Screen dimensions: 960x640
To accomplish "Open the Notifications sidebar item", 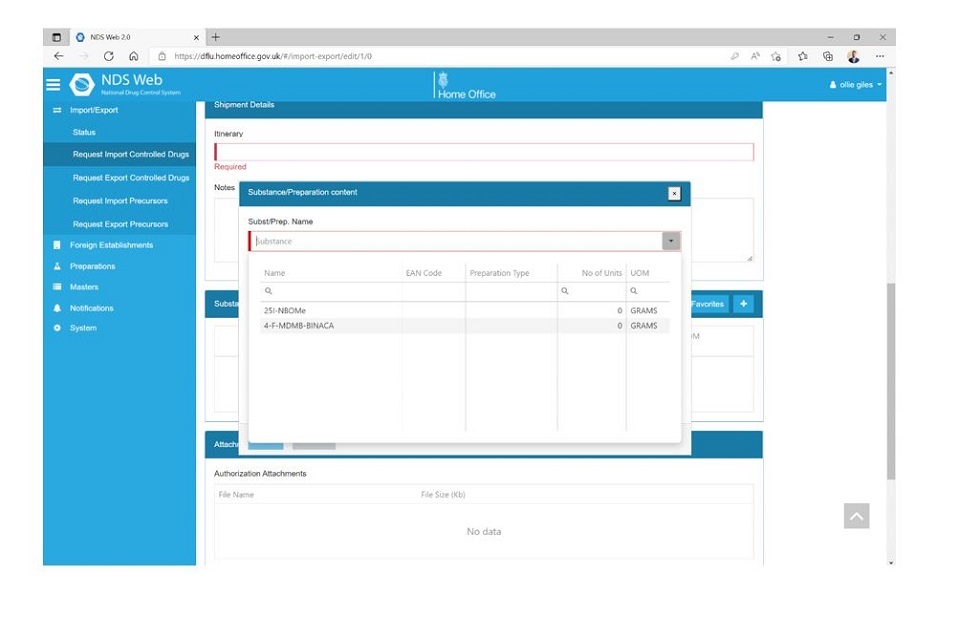I will tap(91, 308).
